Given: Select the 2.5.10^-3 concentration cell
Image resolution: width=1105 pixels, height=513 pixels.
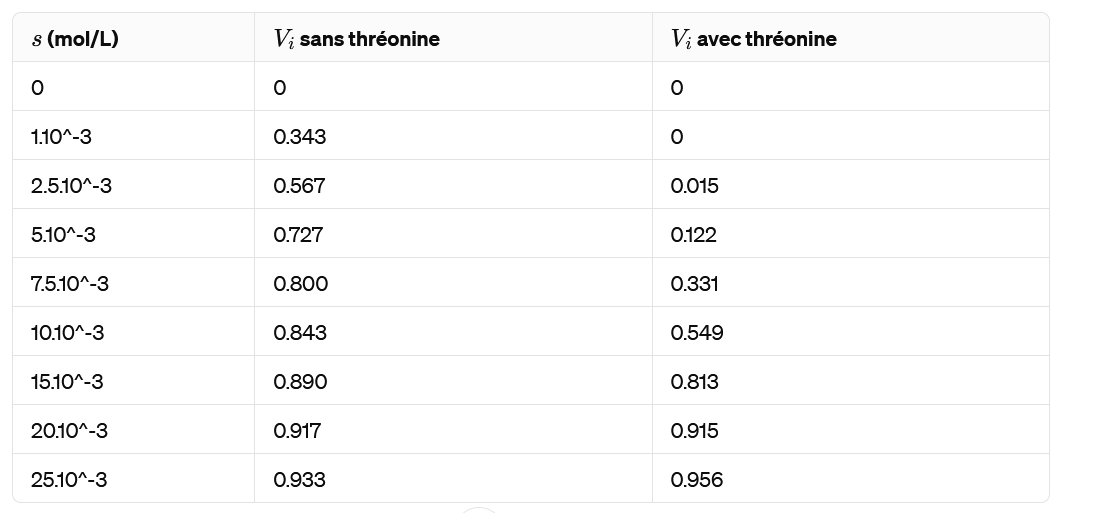Looking at the screenshot, I should coord(72,186).
